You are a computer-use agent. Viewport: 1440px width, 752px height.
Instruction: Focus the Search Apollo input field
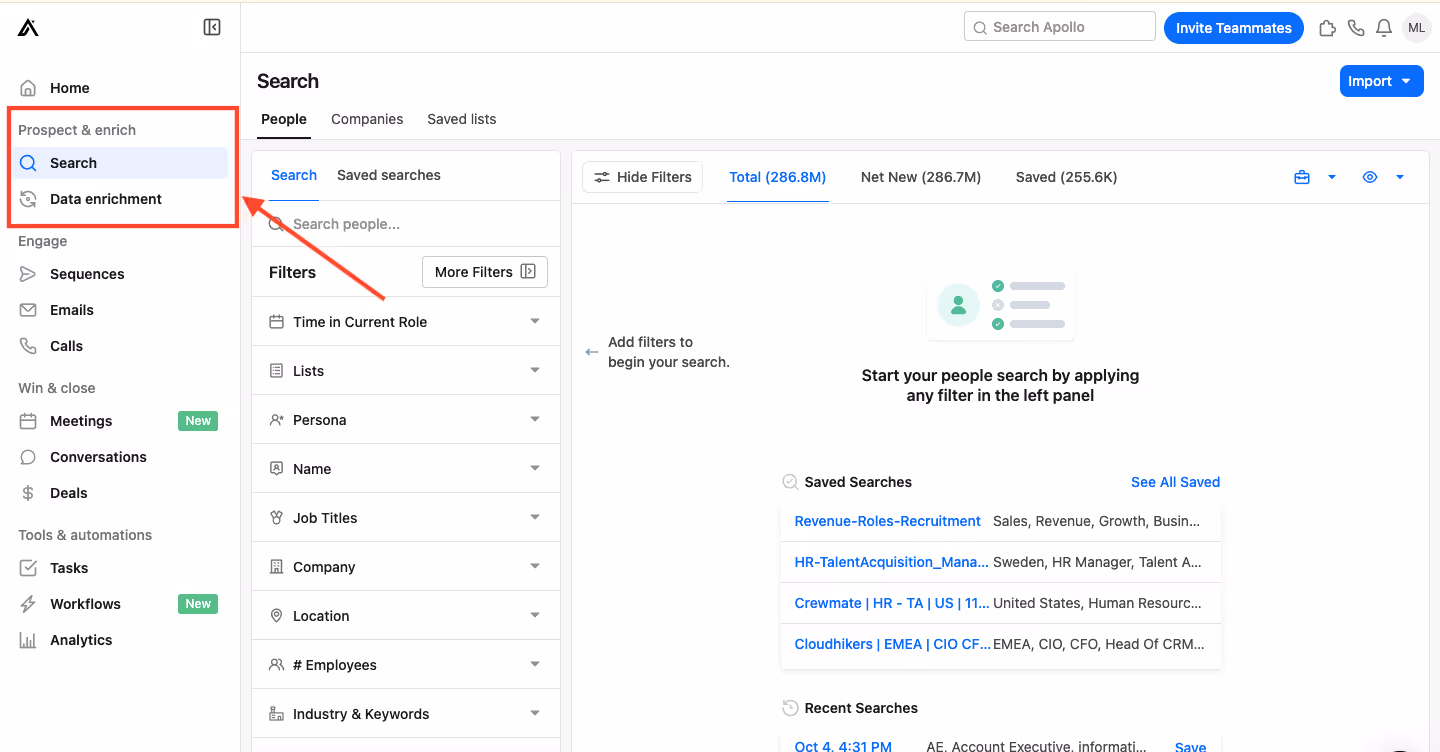pyautogui.click(x=1060, y=27)
